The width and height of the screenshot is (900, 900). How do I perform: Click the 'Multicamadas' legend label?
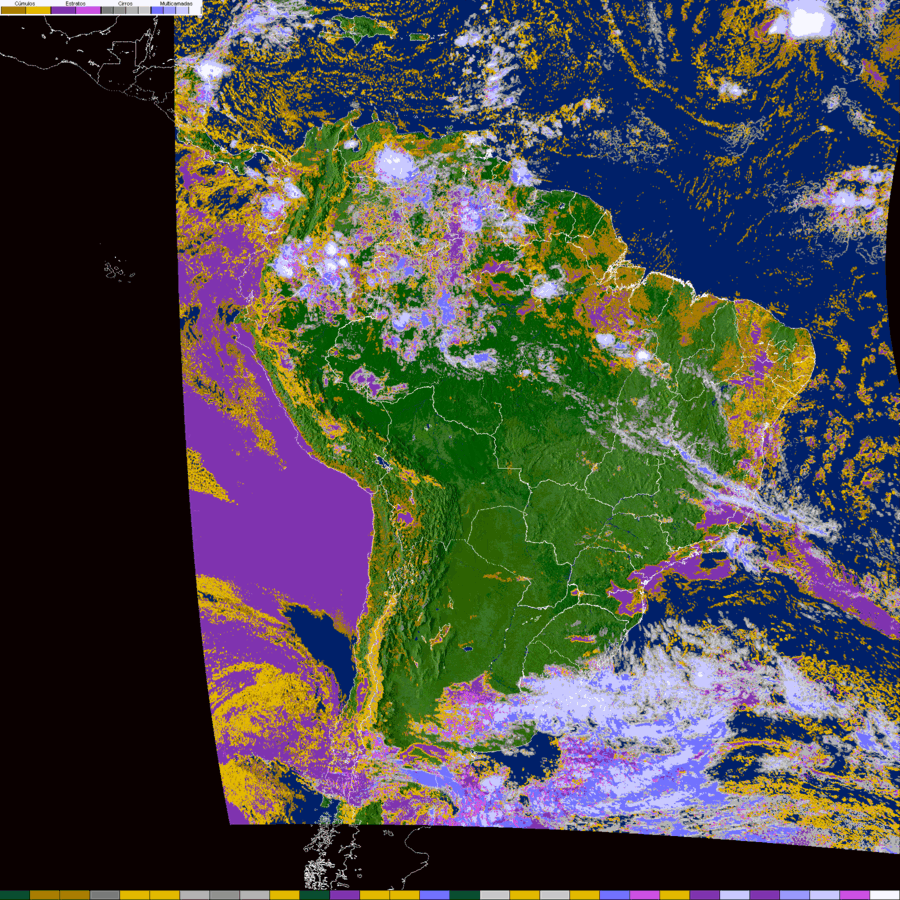[176, 3]
